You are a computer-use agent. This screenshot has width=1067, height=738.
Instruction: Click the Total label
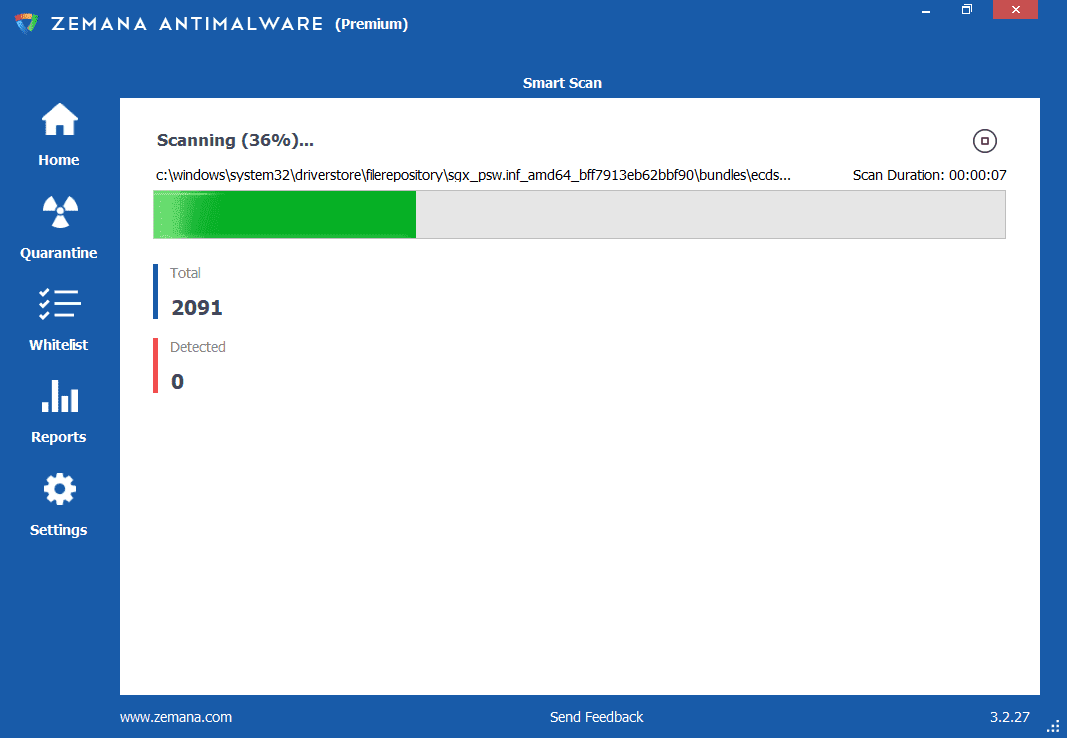pyautogui.click(x=185, y=273)
